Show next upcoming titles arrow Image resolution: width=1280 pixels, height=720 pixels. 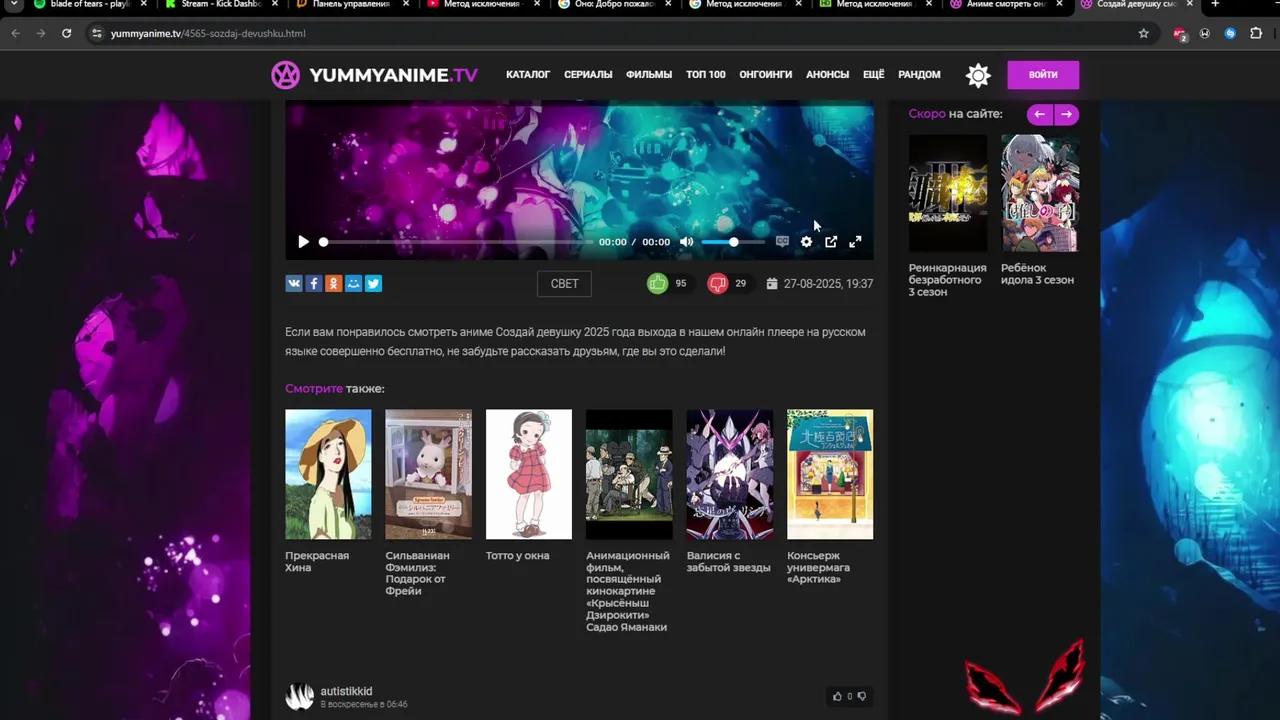tap(1066, 114)
